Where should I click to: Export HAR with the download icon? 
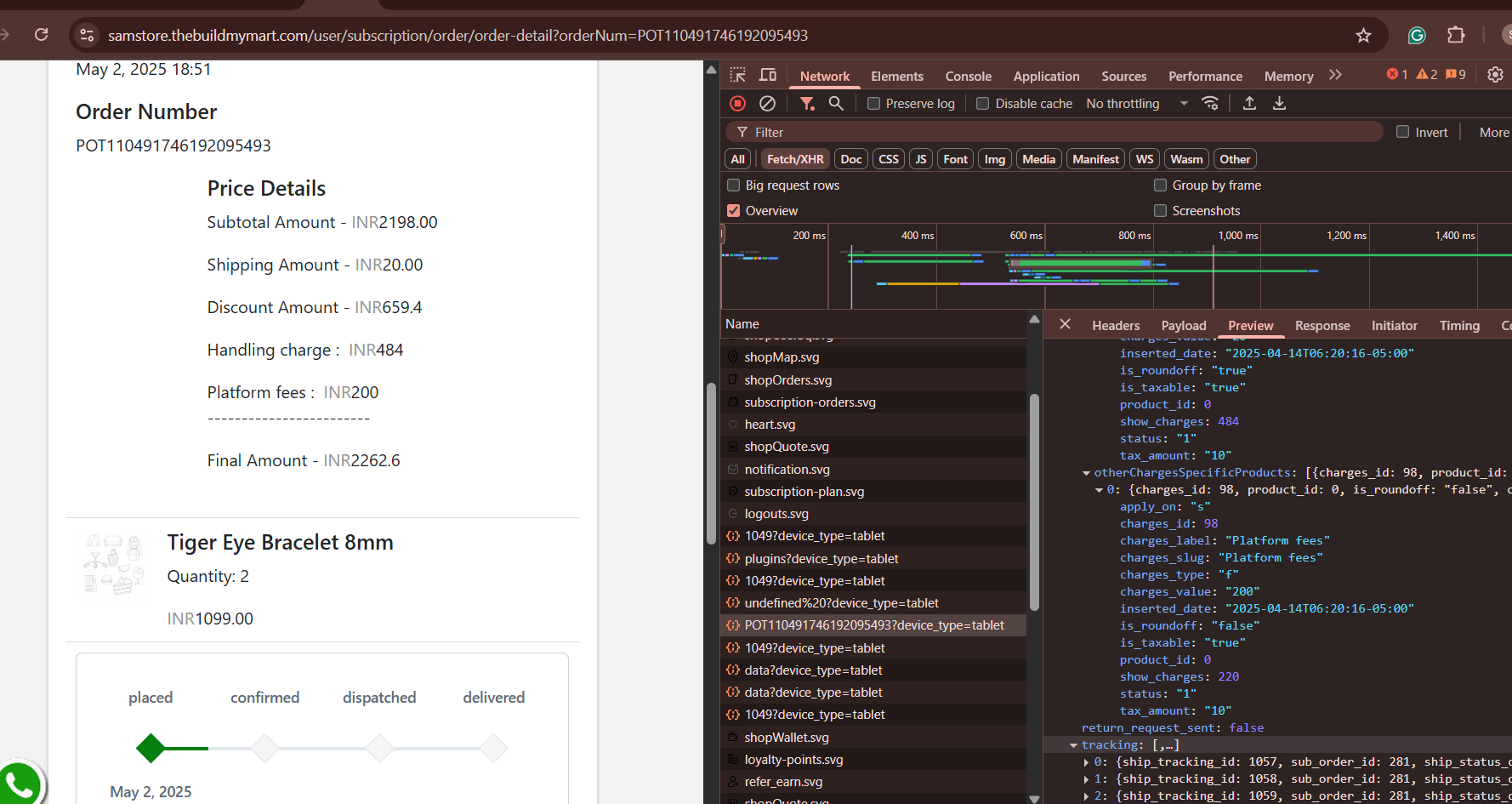pyautogui.click(x=1279, y=103)
